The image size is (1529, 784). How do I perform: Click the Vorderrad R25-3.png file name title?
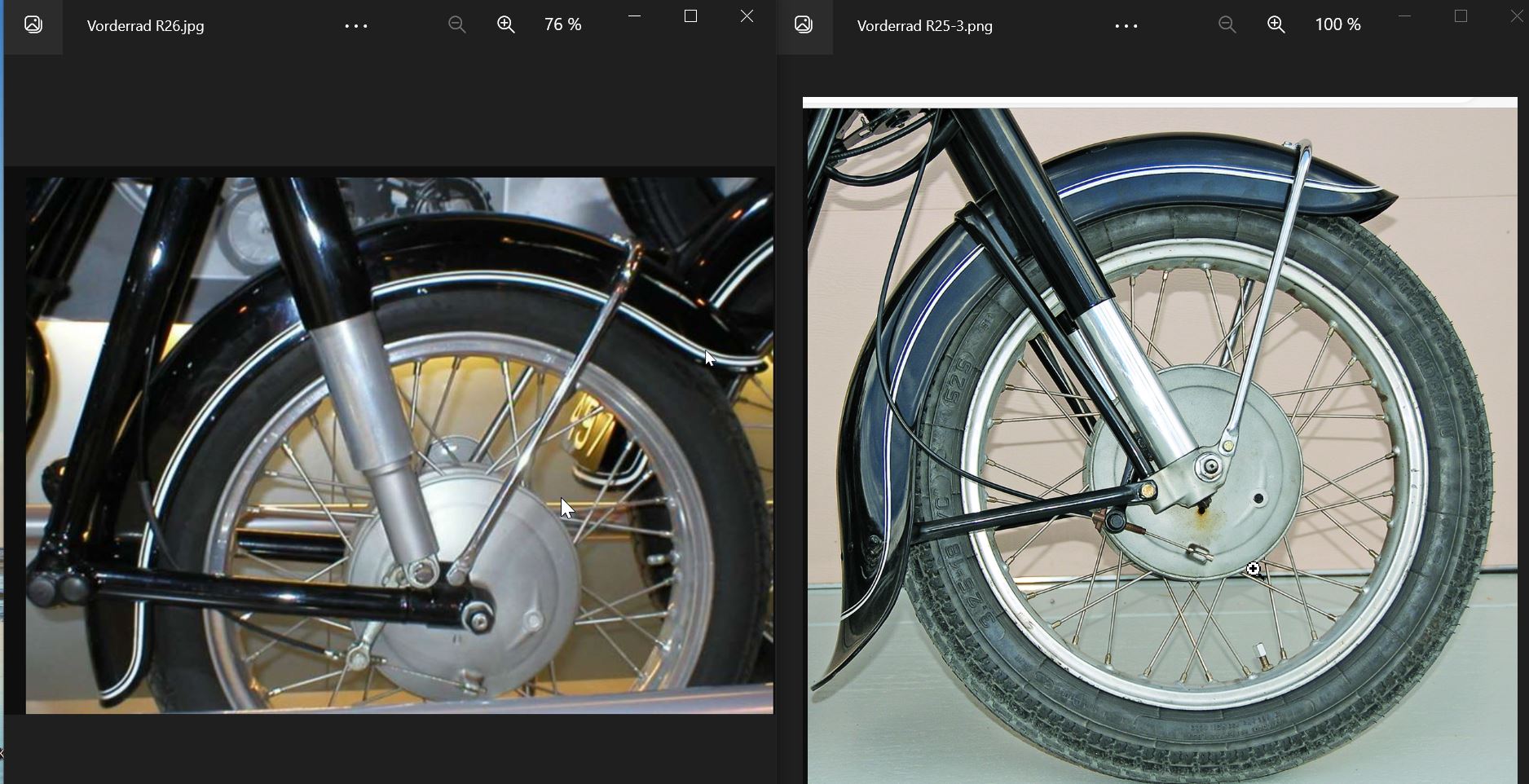[925, 26]
